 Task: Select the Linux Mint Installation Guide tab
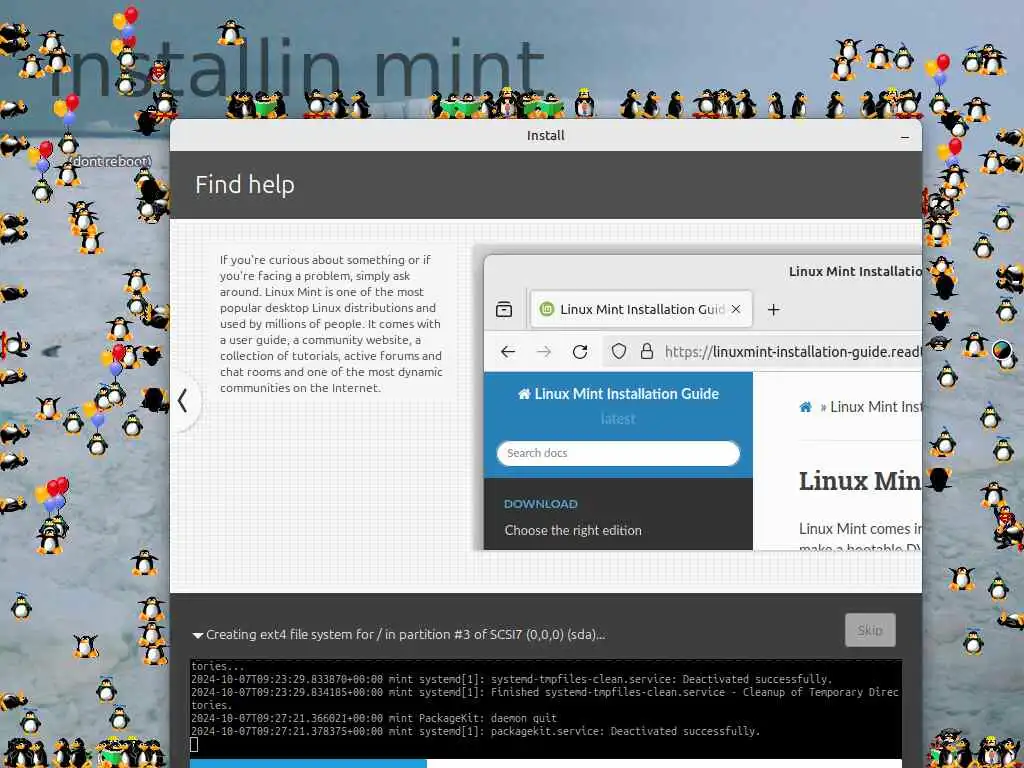click(641, 309)
